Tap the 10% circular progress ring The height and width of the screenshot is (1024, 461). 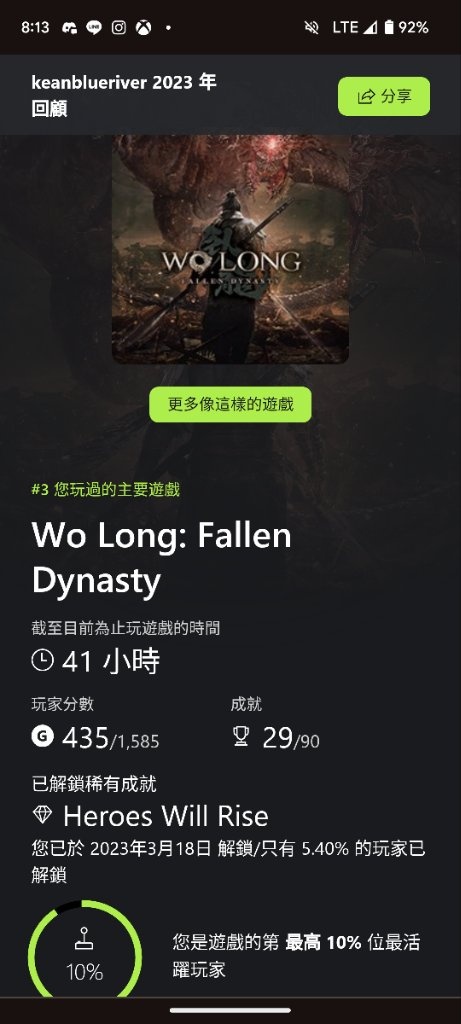(85, 948)
